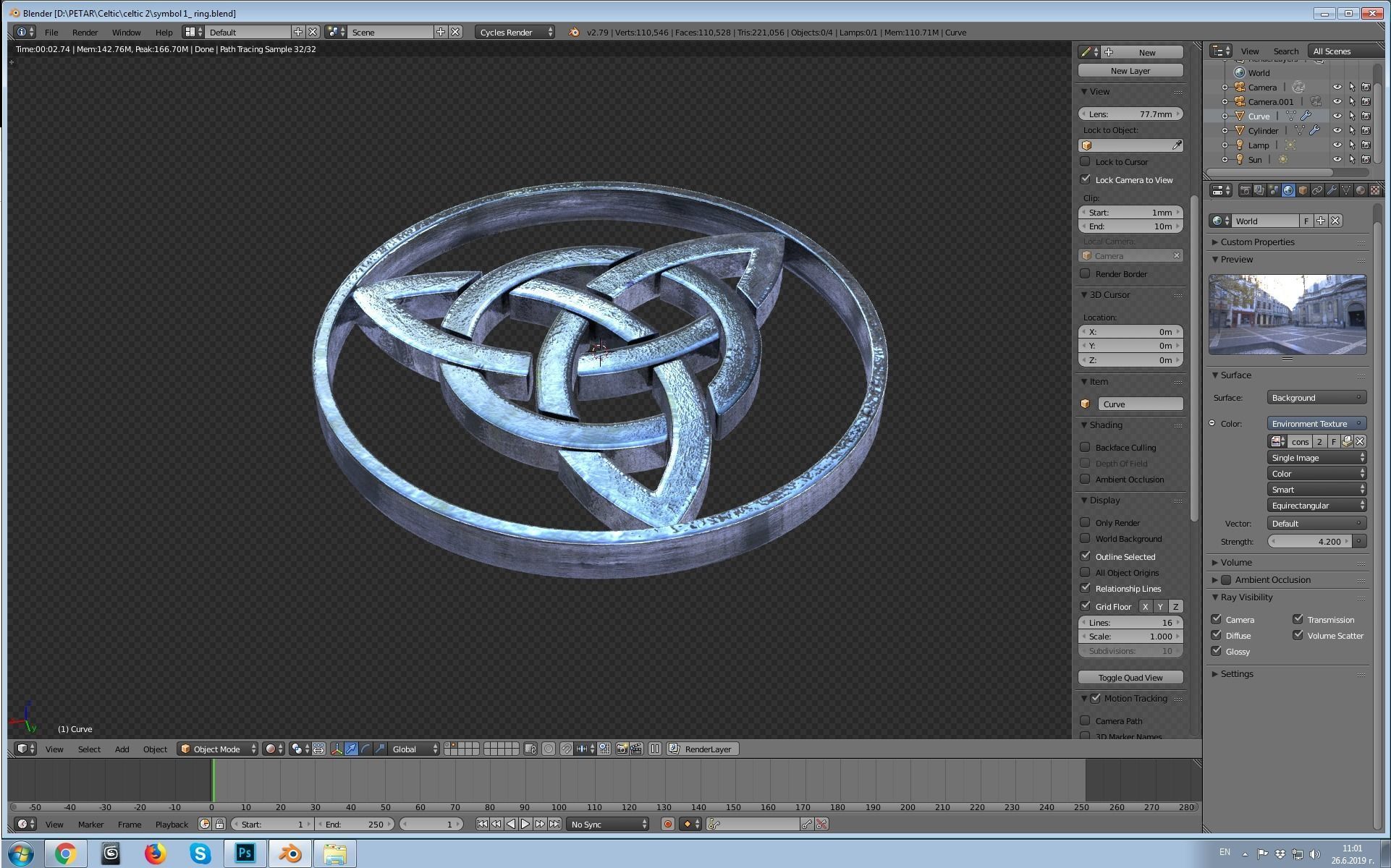Open Photoshop from the Windows taskbar
Screen dimensions: 1391x868
pos(245,854)
